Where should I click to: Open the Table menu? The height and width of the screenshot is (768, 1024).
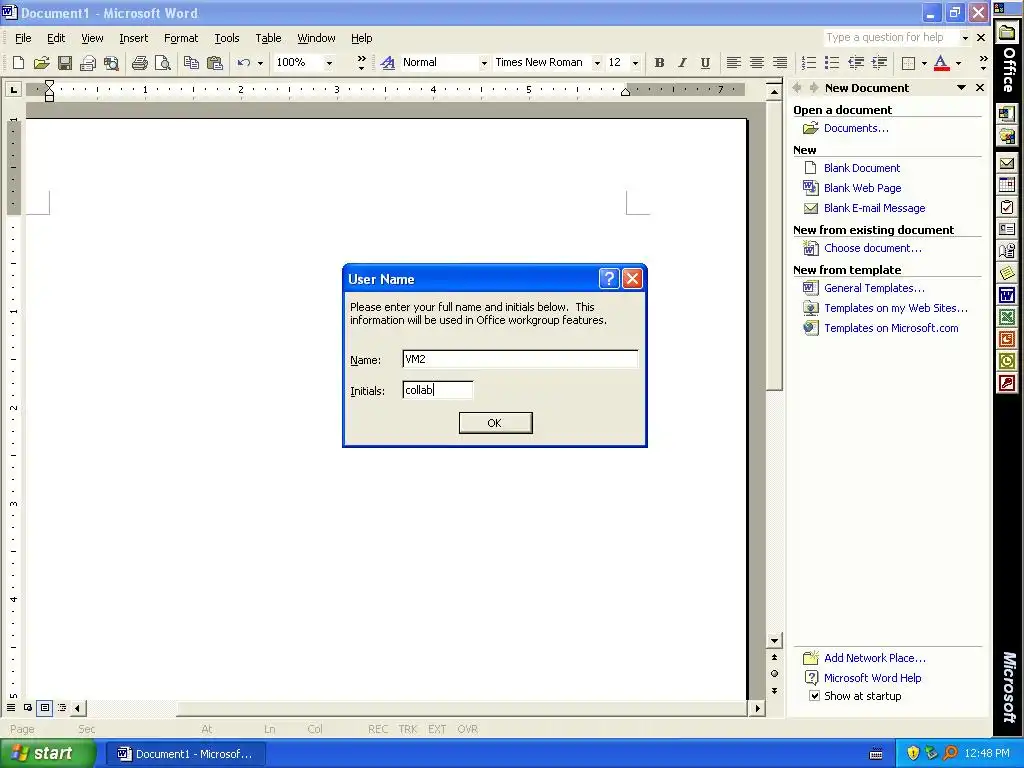[x=268, y=38]
